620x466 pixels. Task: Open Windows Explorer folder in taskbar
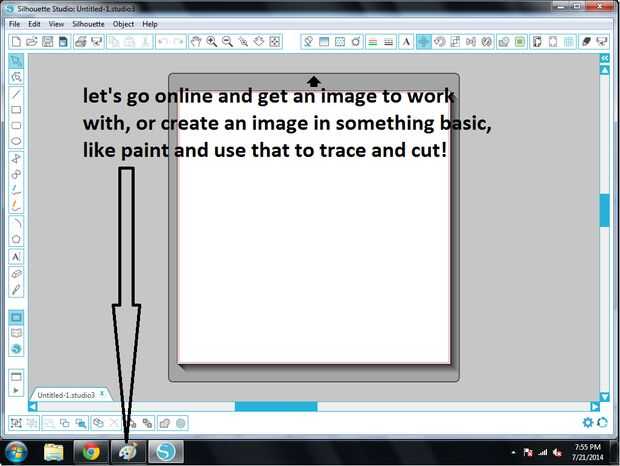click(54, 452)
